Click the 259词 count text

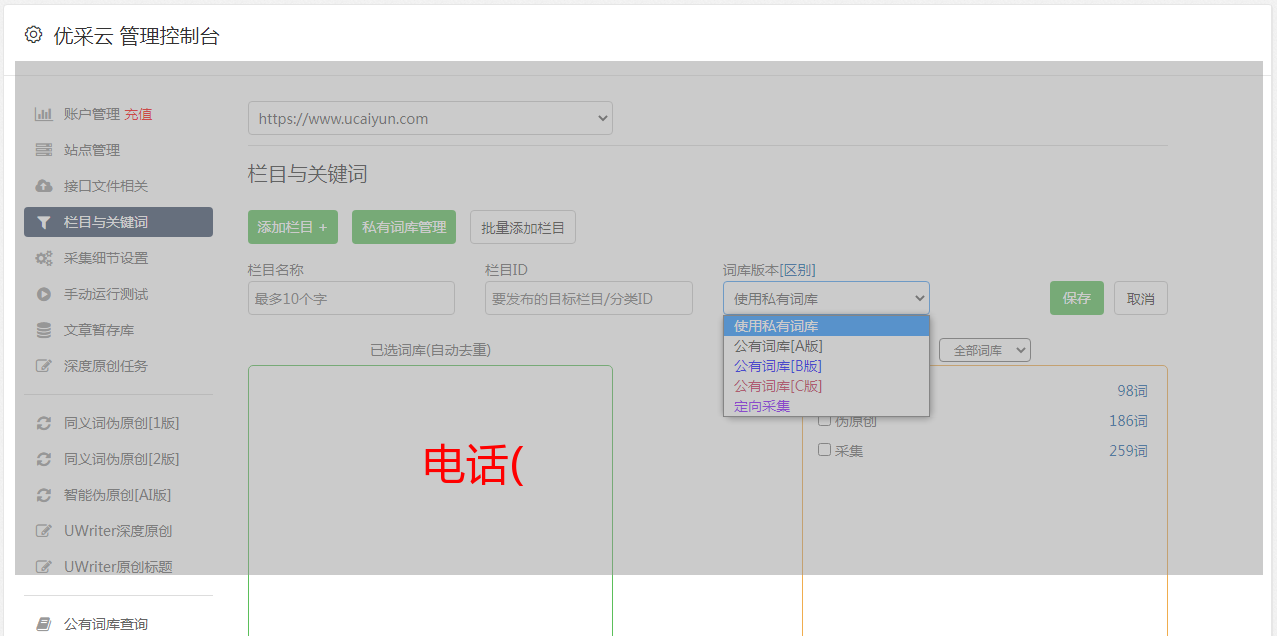1128,451
